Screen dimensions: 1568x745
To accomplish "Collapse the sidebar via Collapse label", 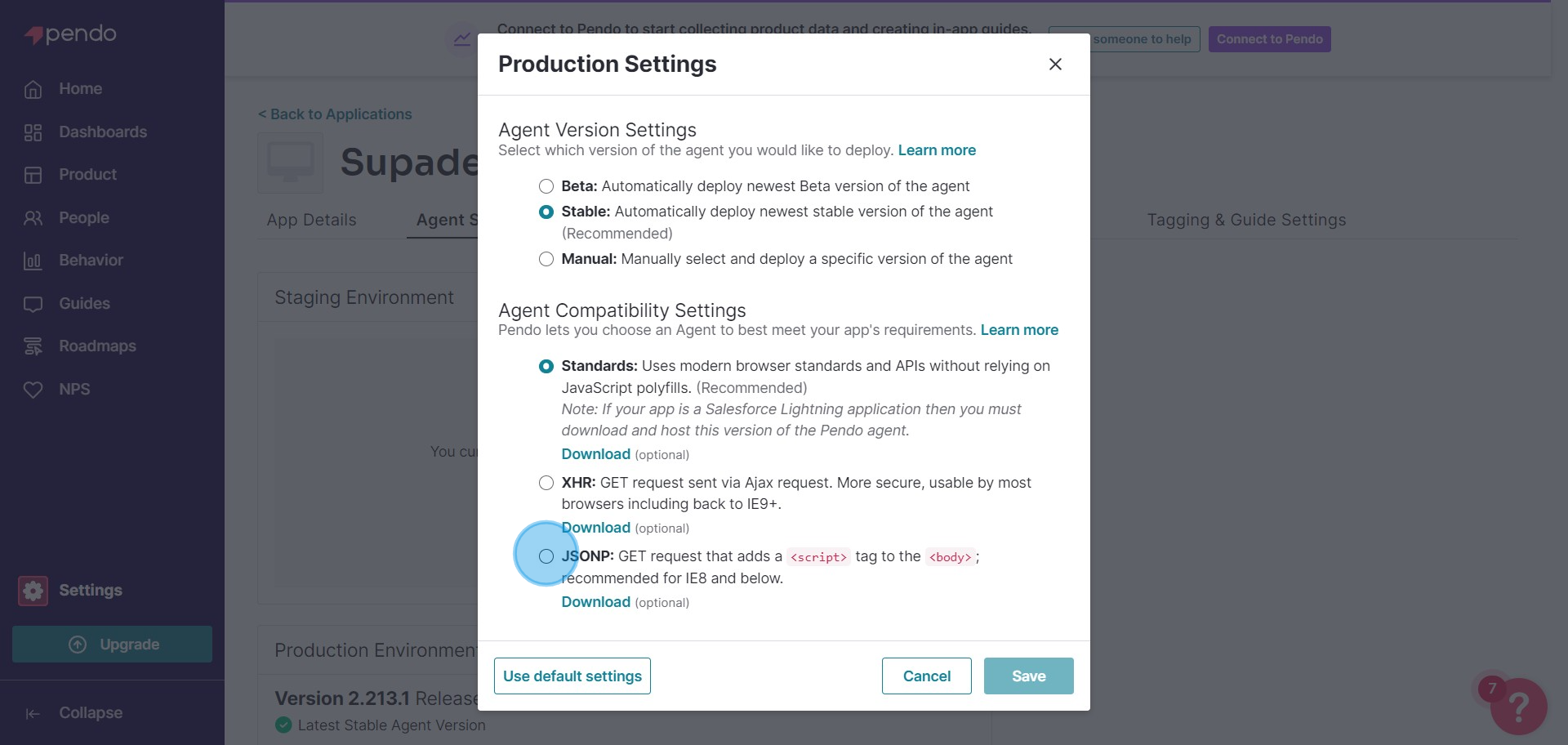I will 91,713.
